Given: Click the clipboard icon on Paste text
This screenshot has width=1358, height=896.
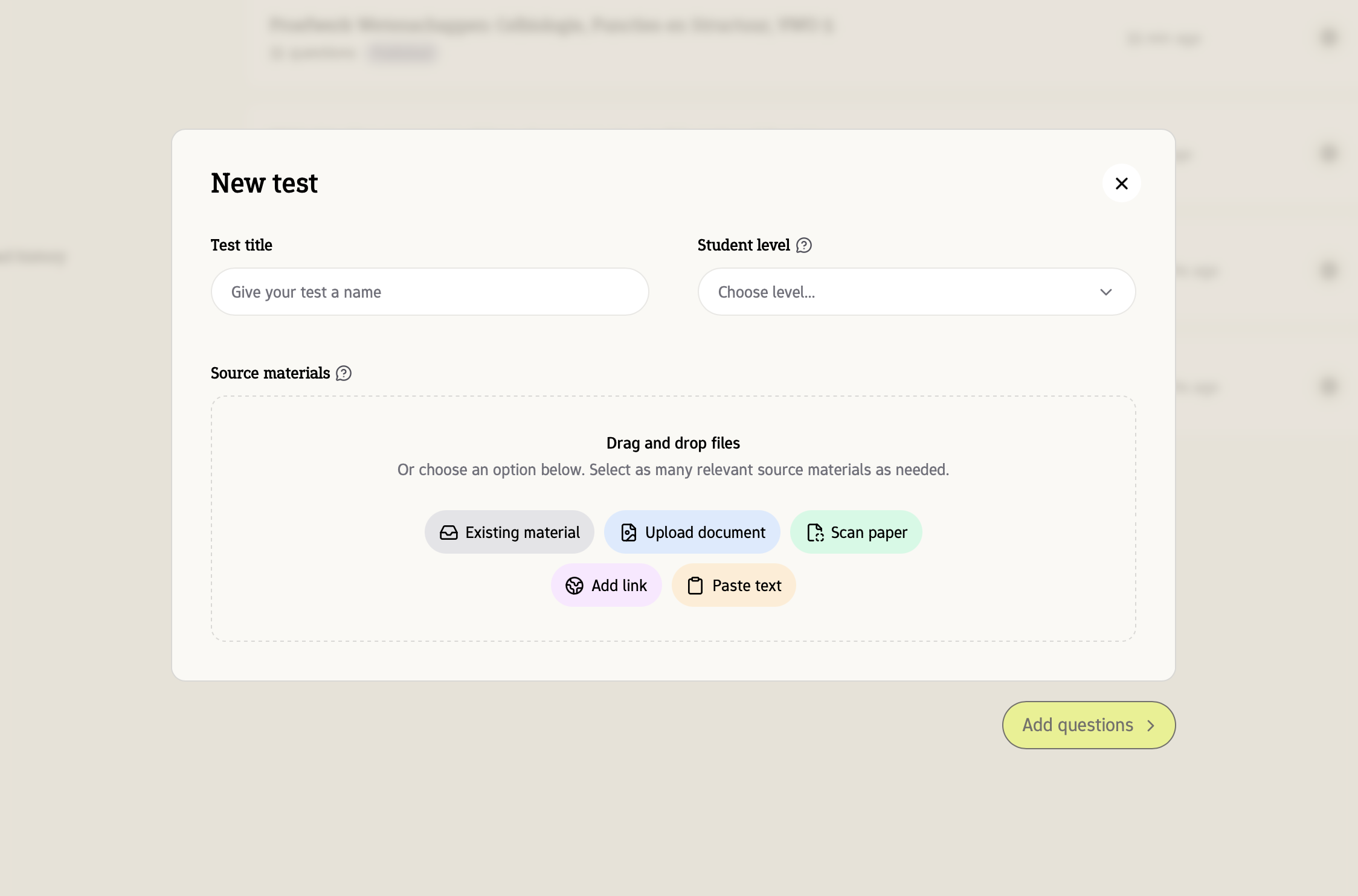Looking at the screenshot, I should tap(695, 586).
